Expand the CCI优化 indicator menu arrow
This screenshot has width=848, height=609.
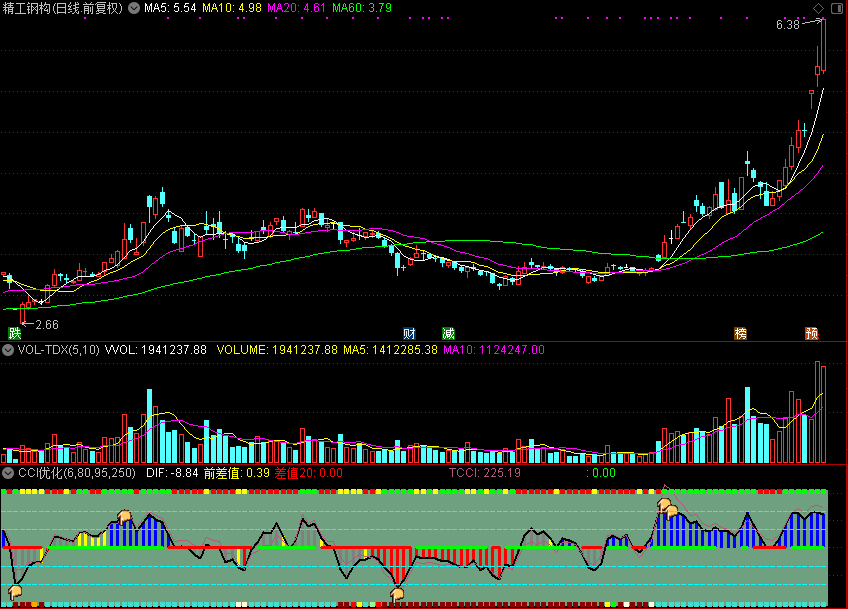[8, 472]
